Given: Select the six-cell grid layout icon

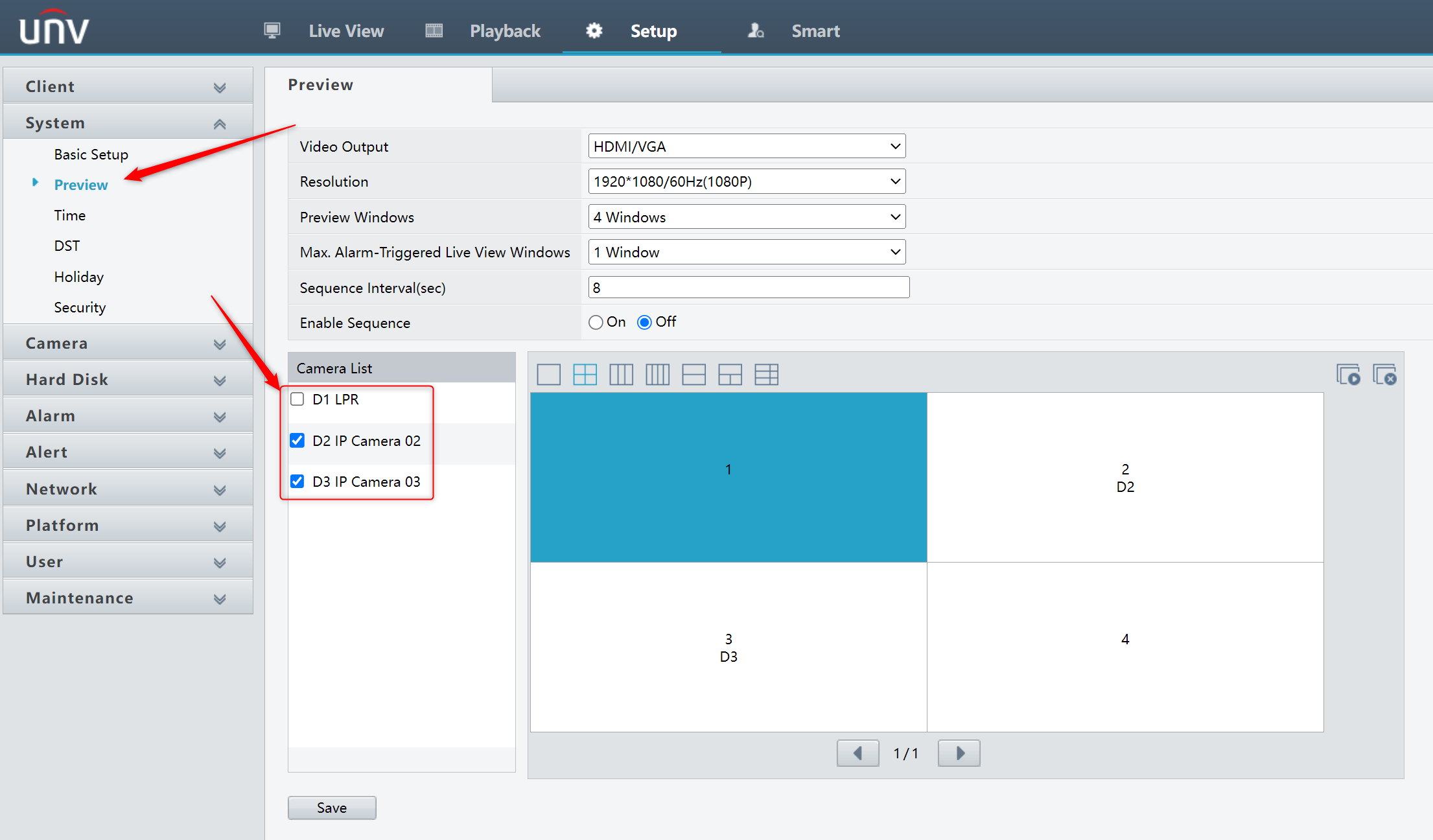Looking at the screenshot, I should click(766, 375).
